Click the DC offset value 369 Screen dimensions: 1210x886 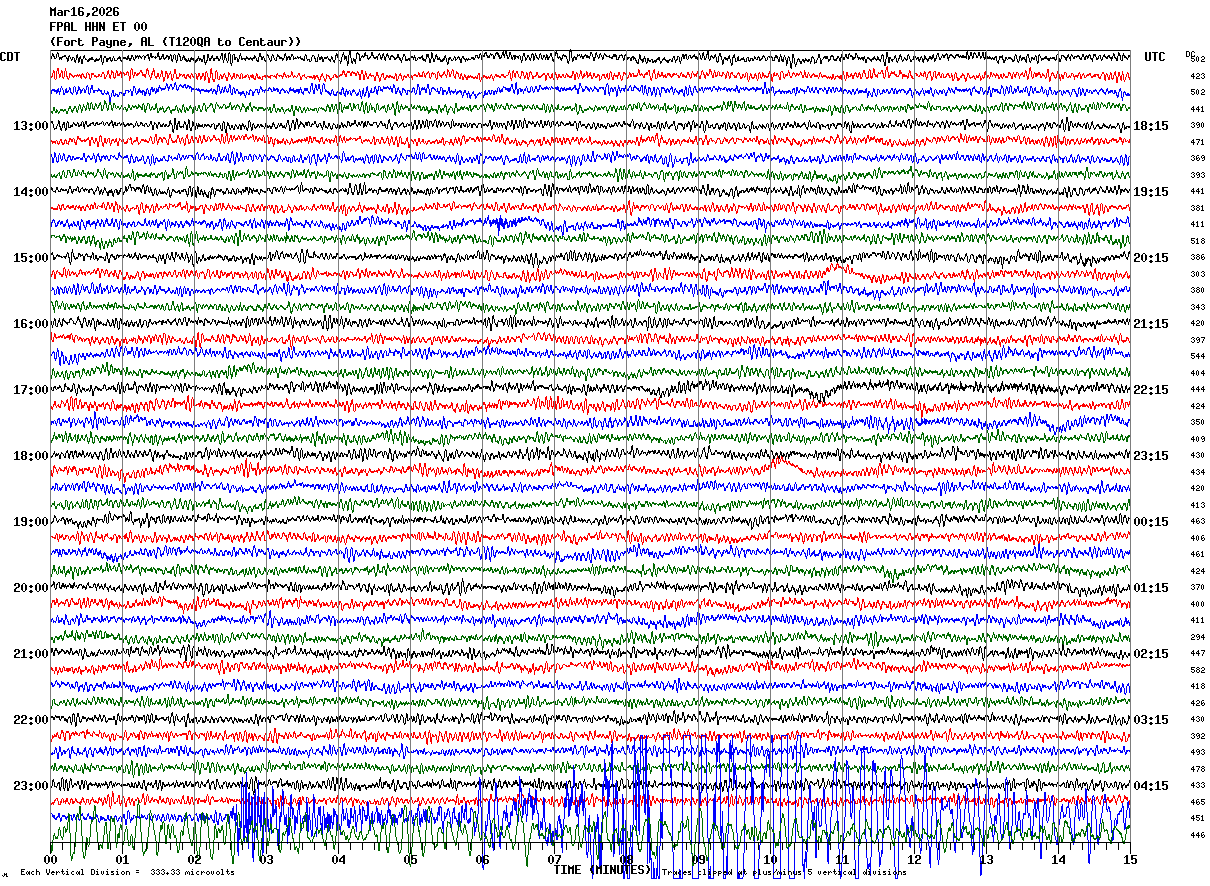pyautogui.click(x=1197, y=159)
